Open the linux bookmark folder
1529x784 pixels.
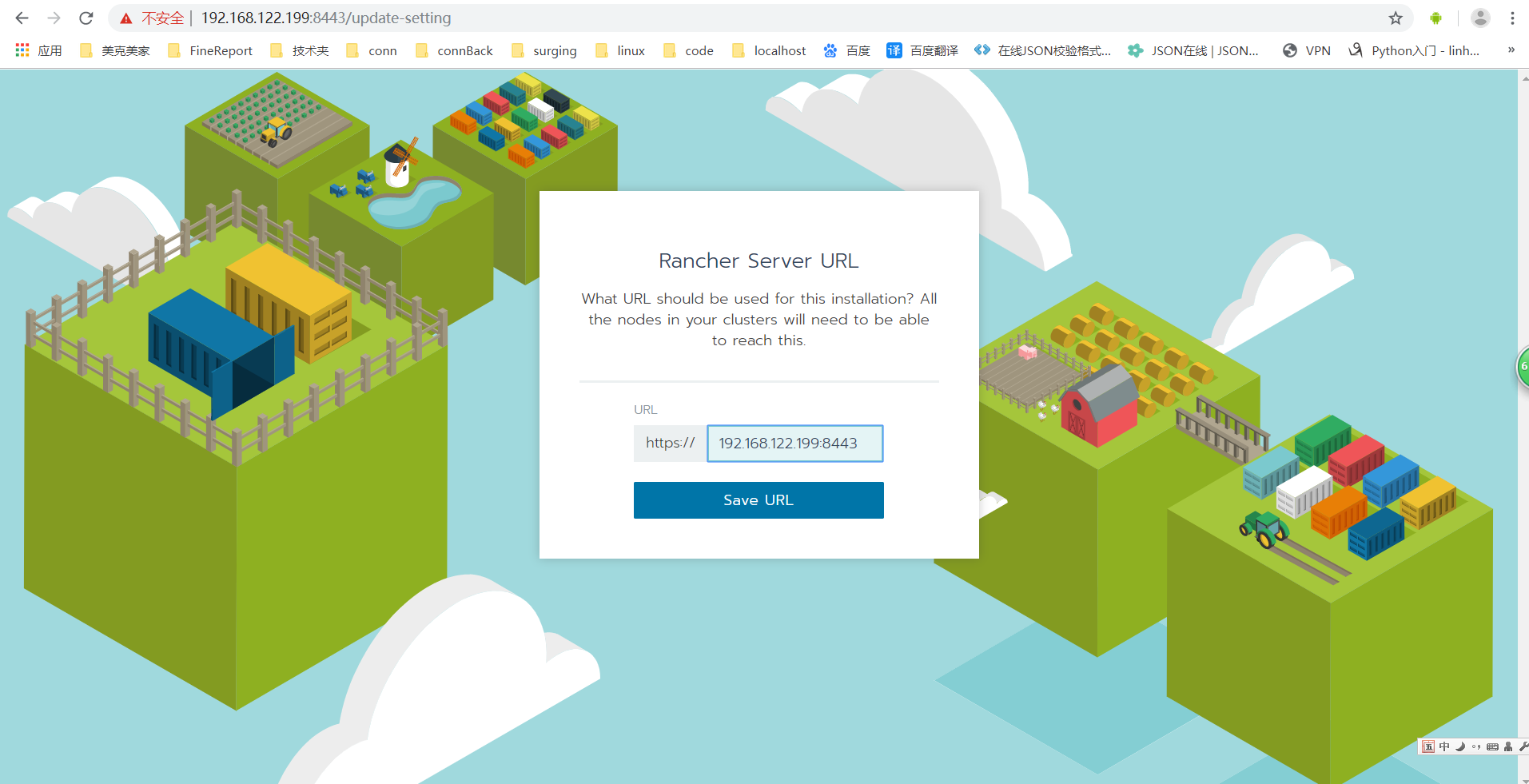click(620, 50)
